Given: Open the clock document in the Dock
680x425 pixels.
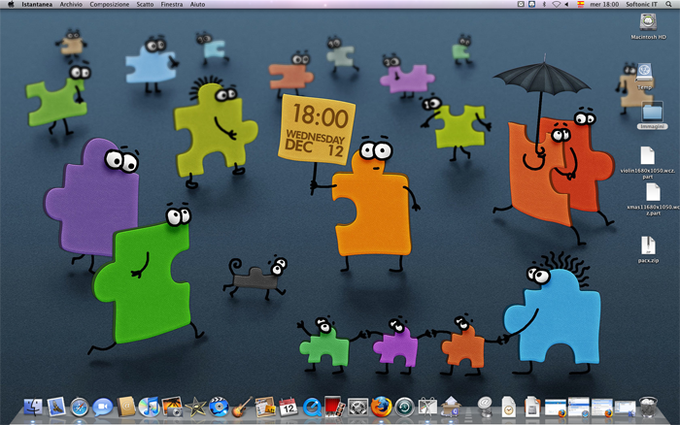Looking at the screenshot, I should (x=508, y=407).
